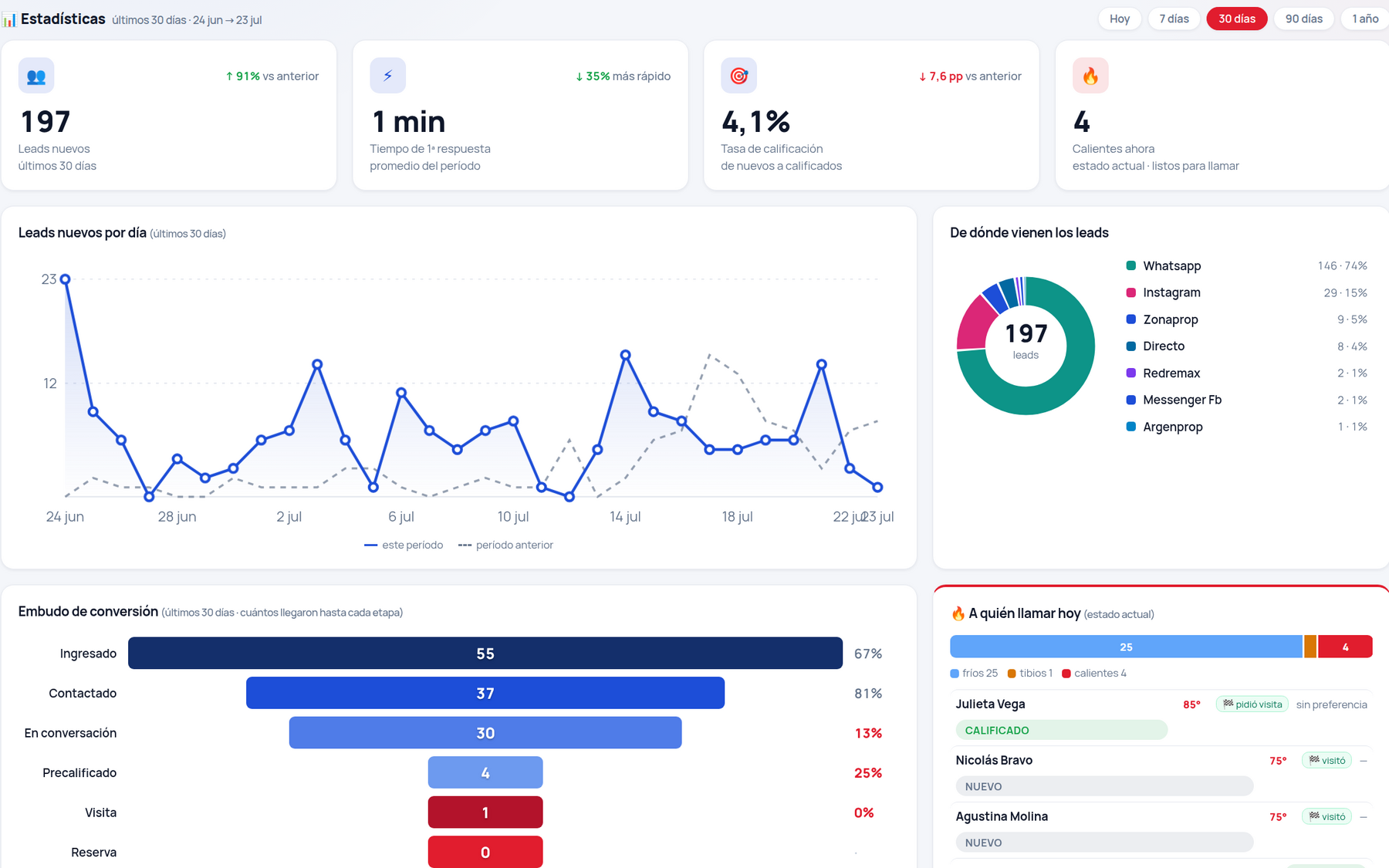
Task: Select the 7 días range
Action: pyautogui.click(x=1174, y=19)
